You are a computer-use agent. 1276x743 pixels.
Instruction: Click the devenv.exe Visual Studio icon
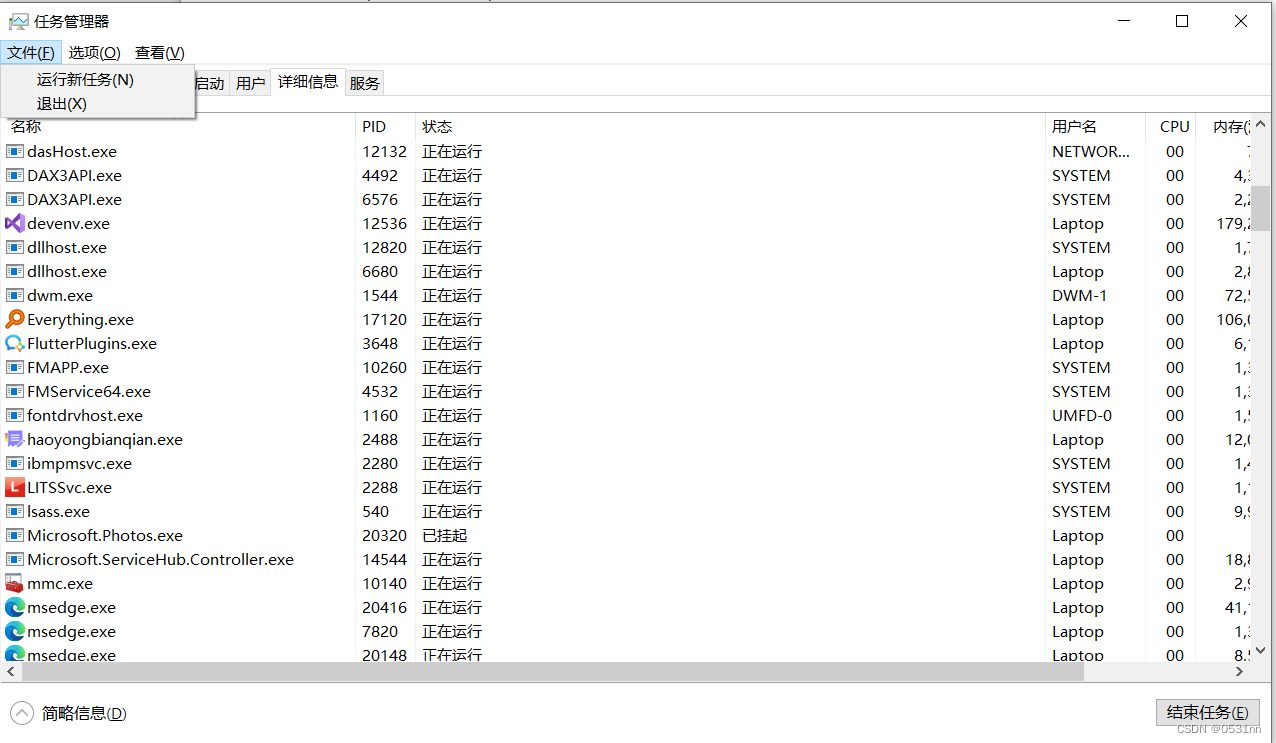[x=15, y=224]
